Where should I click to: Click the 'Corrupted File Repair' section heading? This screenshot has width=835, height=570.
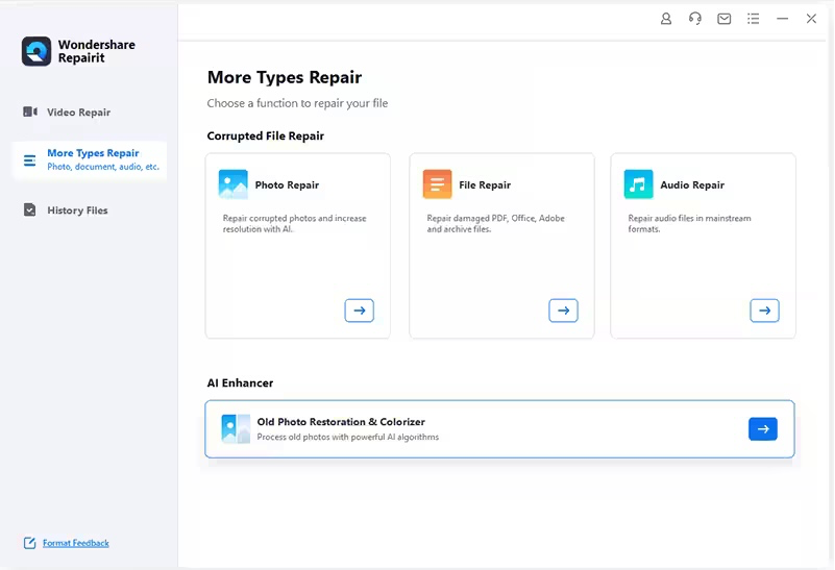click(x=265, y=136)
